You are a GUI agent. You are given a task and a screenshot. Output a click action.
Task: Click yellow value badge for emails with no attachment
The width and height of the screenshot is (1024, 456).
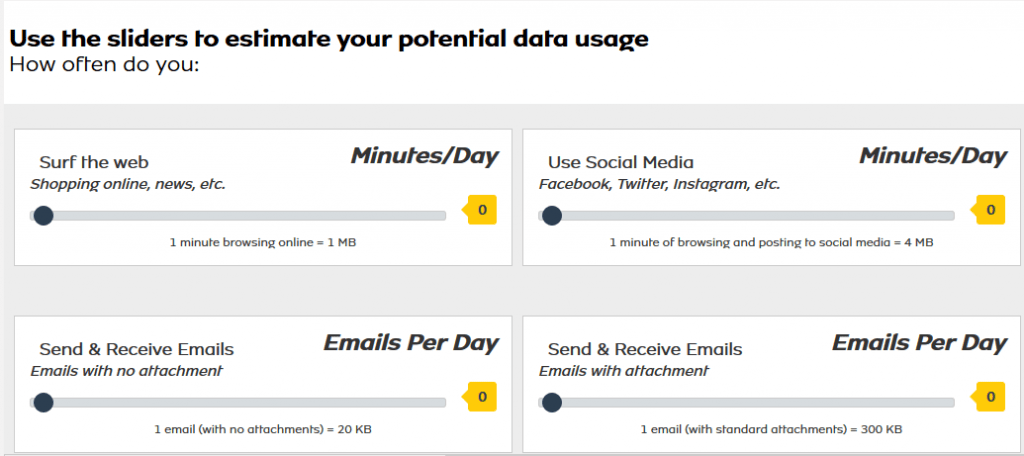(x=482, y=397)
